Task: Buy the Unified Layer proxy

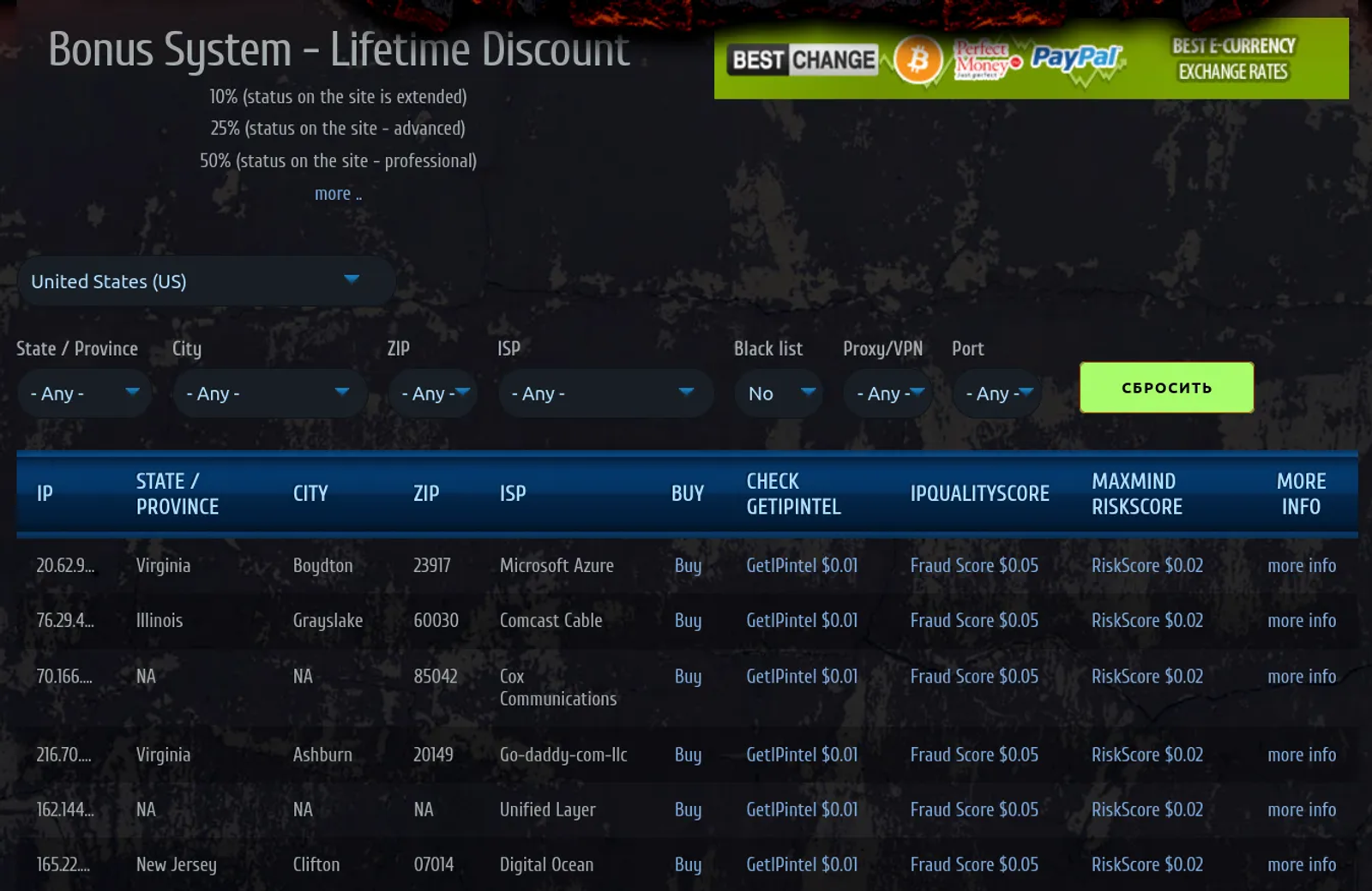Action: [x=688, y=810]
